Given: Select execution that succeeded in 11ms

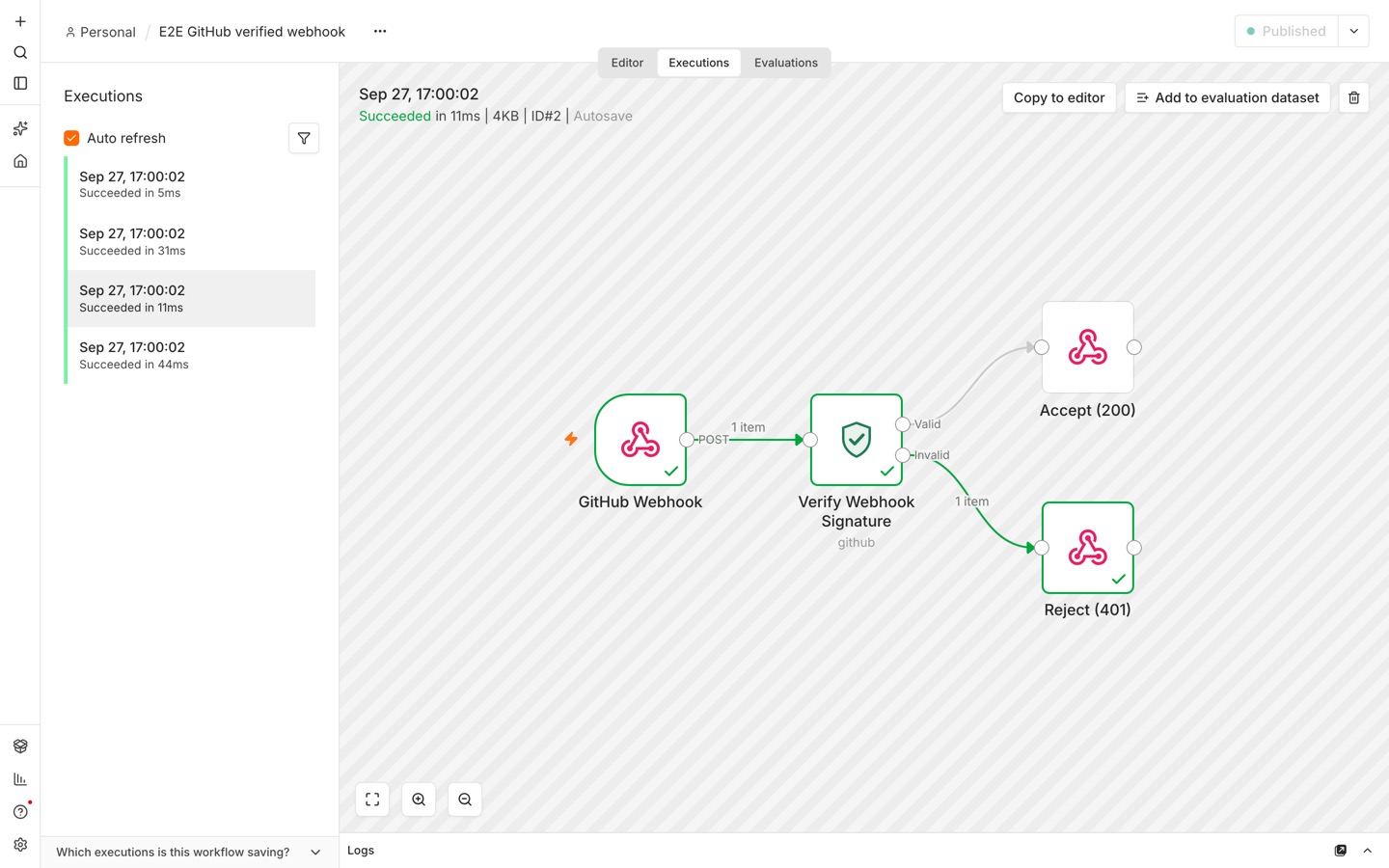Looking at the screenshot, I should pos(191,298).
